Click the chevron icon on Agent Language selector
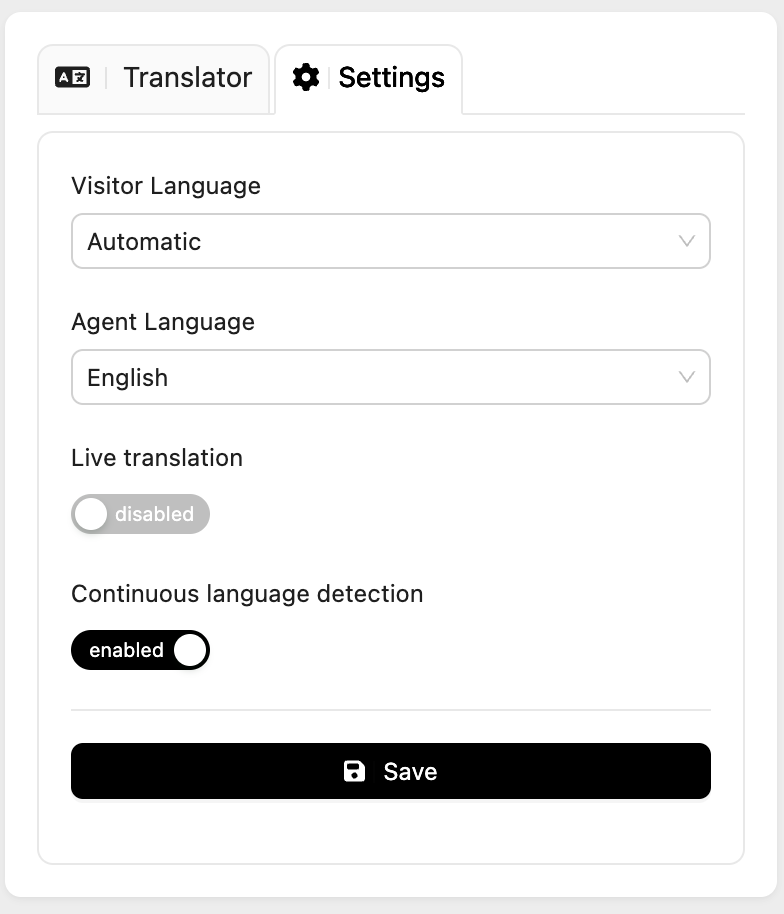Image resolution: width=784 pixels, height=914 pixels. (685, 377)
